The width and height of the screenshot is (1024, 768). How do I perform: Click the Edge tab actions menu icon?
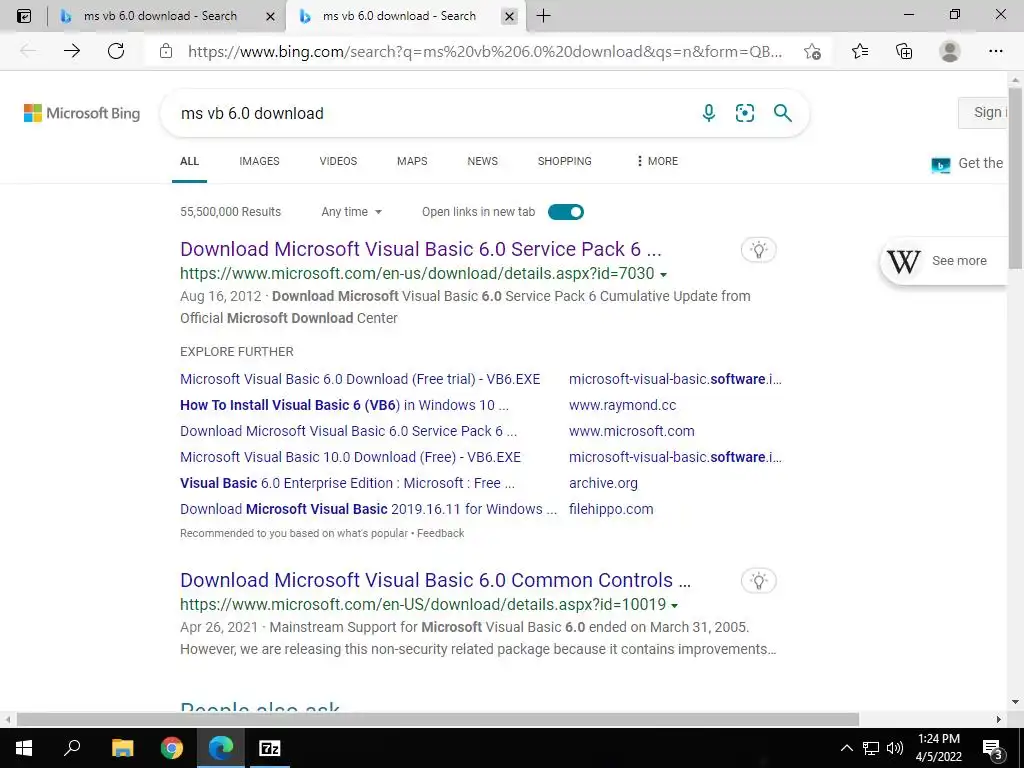click(x=24, y=16)
